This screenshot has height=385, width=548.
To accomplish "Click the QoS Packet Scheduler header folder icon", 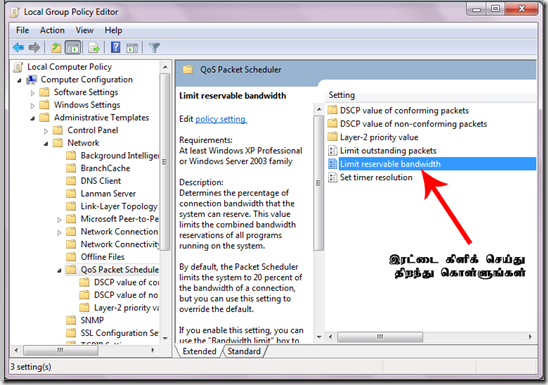I will [188, 70].
